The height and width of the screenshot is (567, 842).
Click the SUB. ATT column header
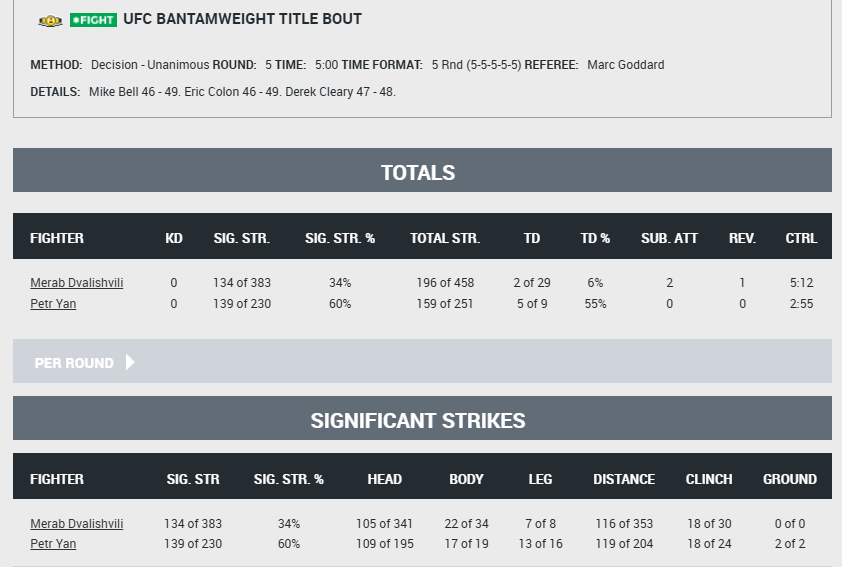coord(670,238)
